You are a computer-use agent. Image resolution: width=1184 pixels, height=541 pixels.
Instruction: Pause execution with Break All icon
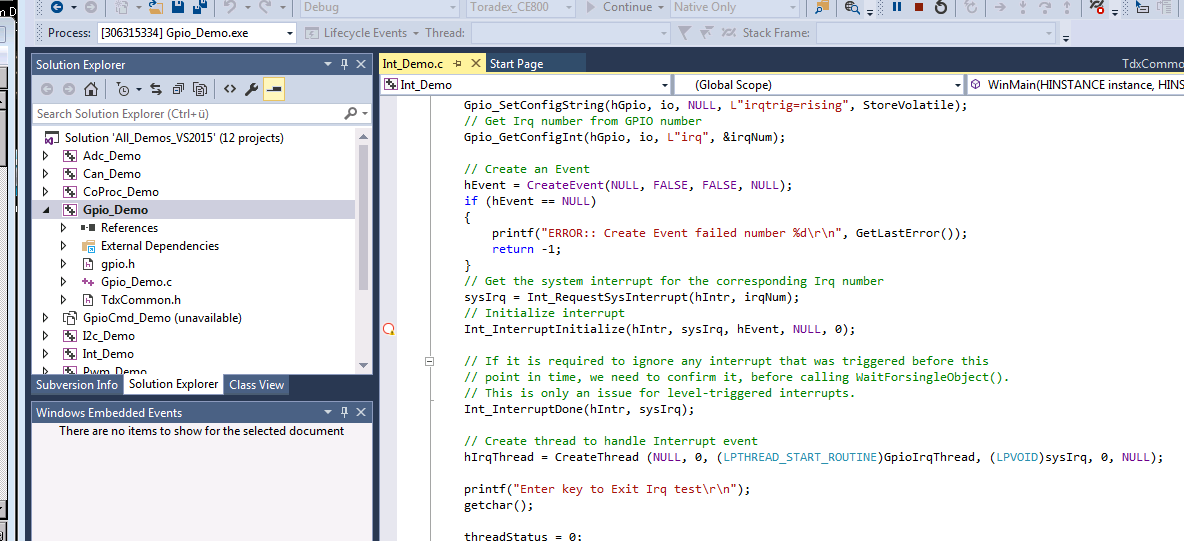pos(896,8)
